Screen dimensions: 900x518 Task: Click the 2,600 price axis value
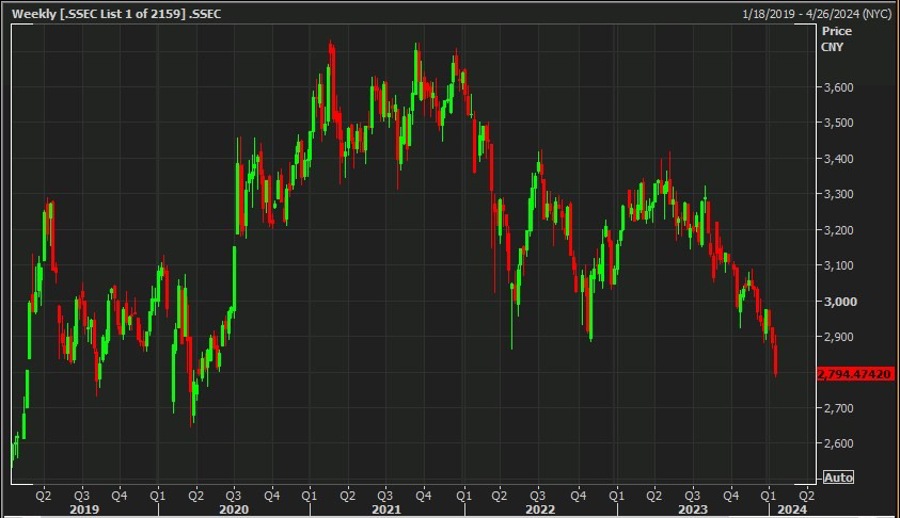[x=839, y=443]
